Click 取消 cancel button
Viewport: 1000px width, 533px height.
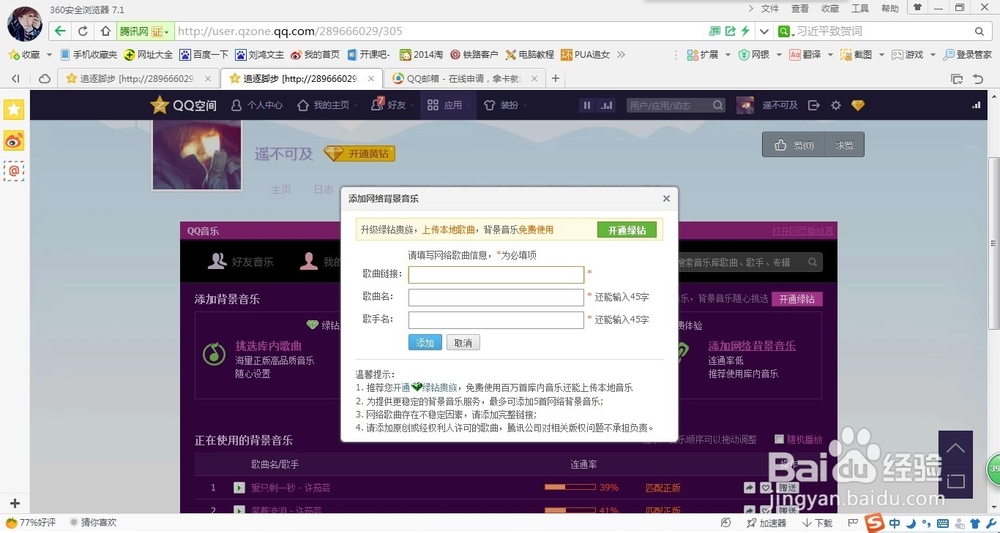(463, 342)
